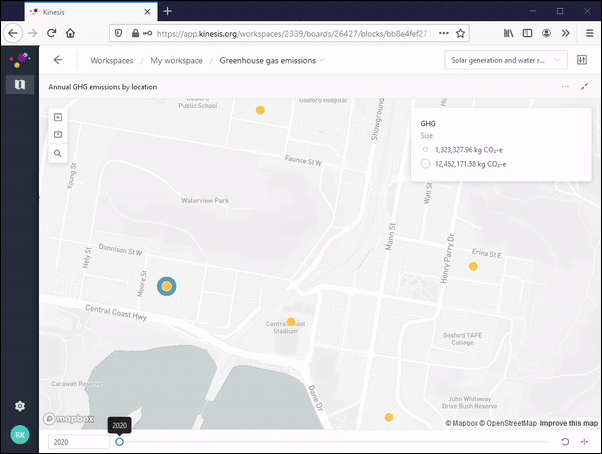Navigate to Workspaces breadcrumb

[112, 61]
